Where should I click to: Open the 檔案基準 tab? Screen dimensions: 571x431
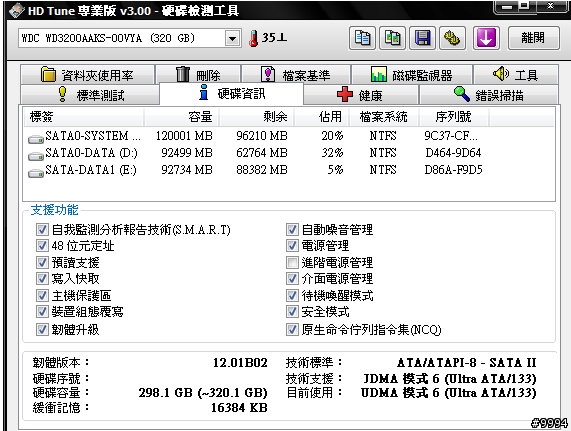click(x=296, y=75)
